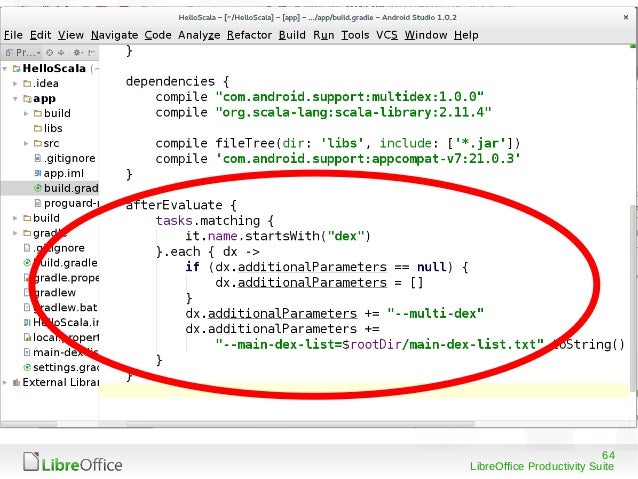638x479 pixels.
Task: Click the editor vertical scrollbar
Action: coord(632,297)
